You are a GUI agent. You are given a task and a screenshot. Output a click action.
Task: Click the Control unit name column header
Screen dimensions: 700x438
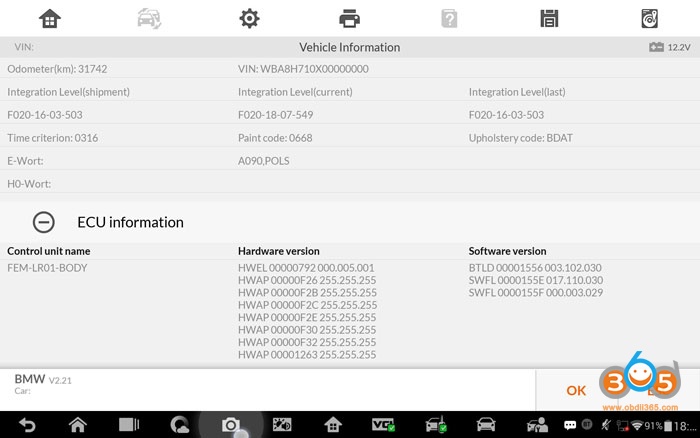49,251
